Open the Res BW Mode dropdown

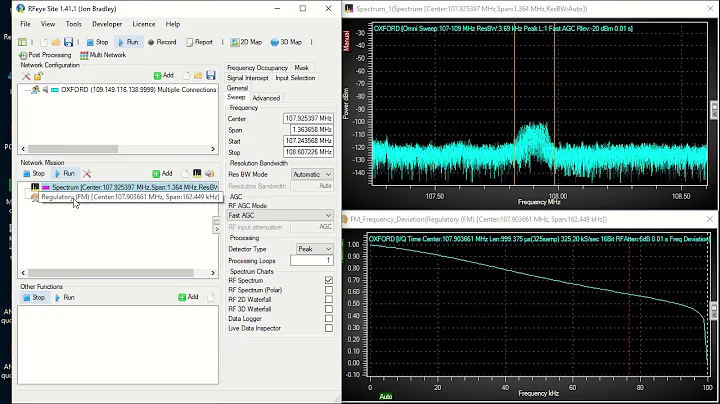tap(312, 174)
